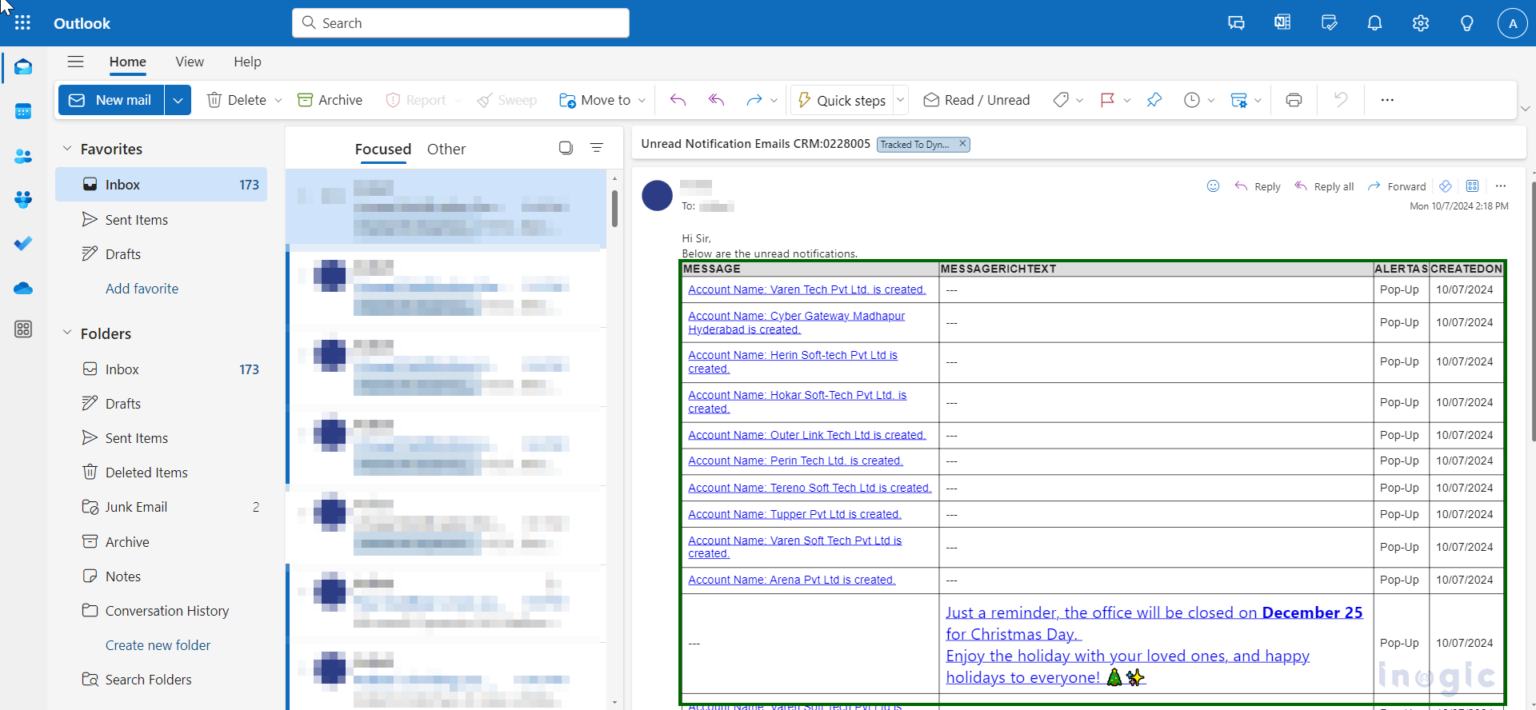Open the View menu
1536x710 pixels.
189,61
